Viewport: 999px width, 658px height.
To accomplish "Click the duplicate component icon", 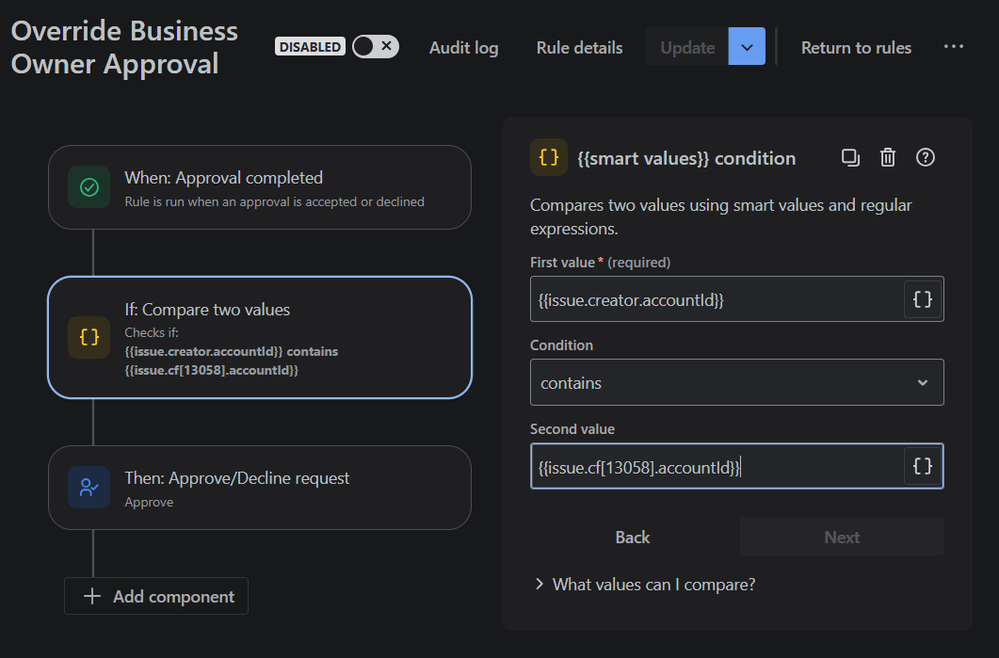I will pyautogui.click(x=850, y=157).
